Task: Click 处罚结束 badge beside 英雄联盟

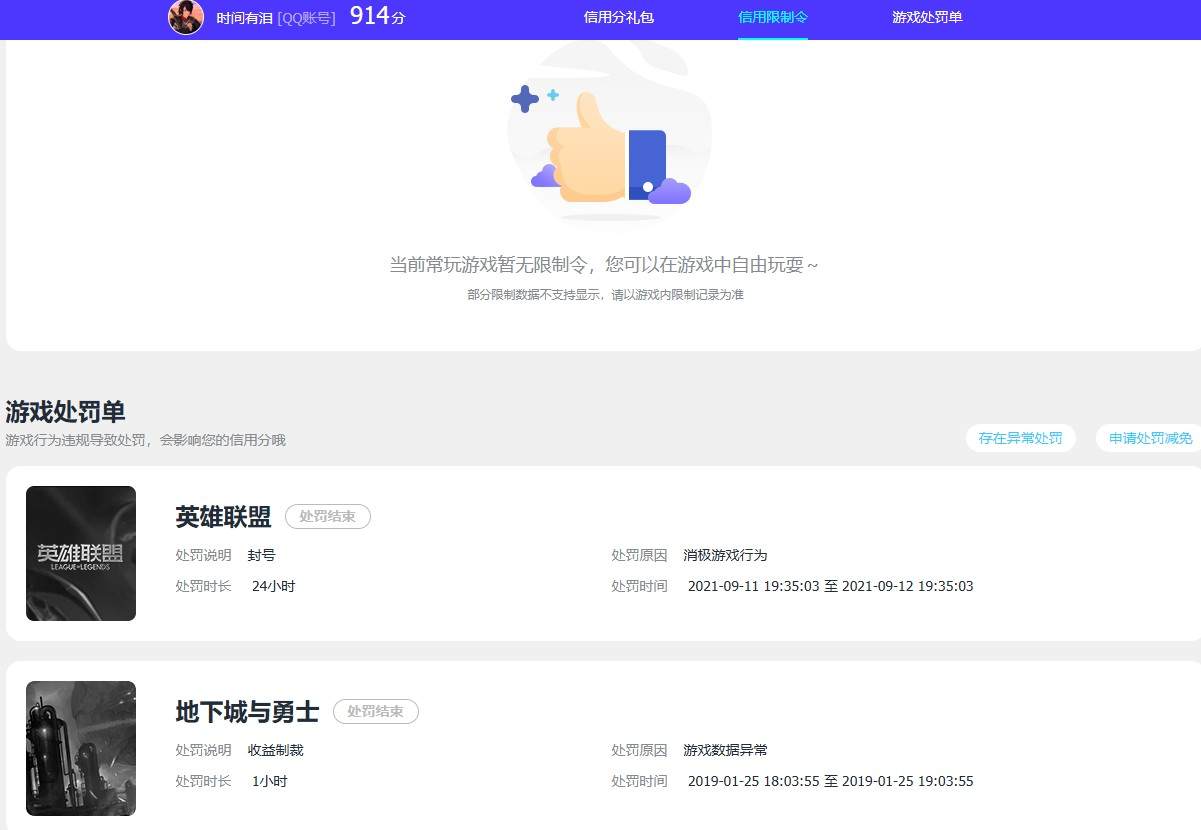Action: coord(328,517)
